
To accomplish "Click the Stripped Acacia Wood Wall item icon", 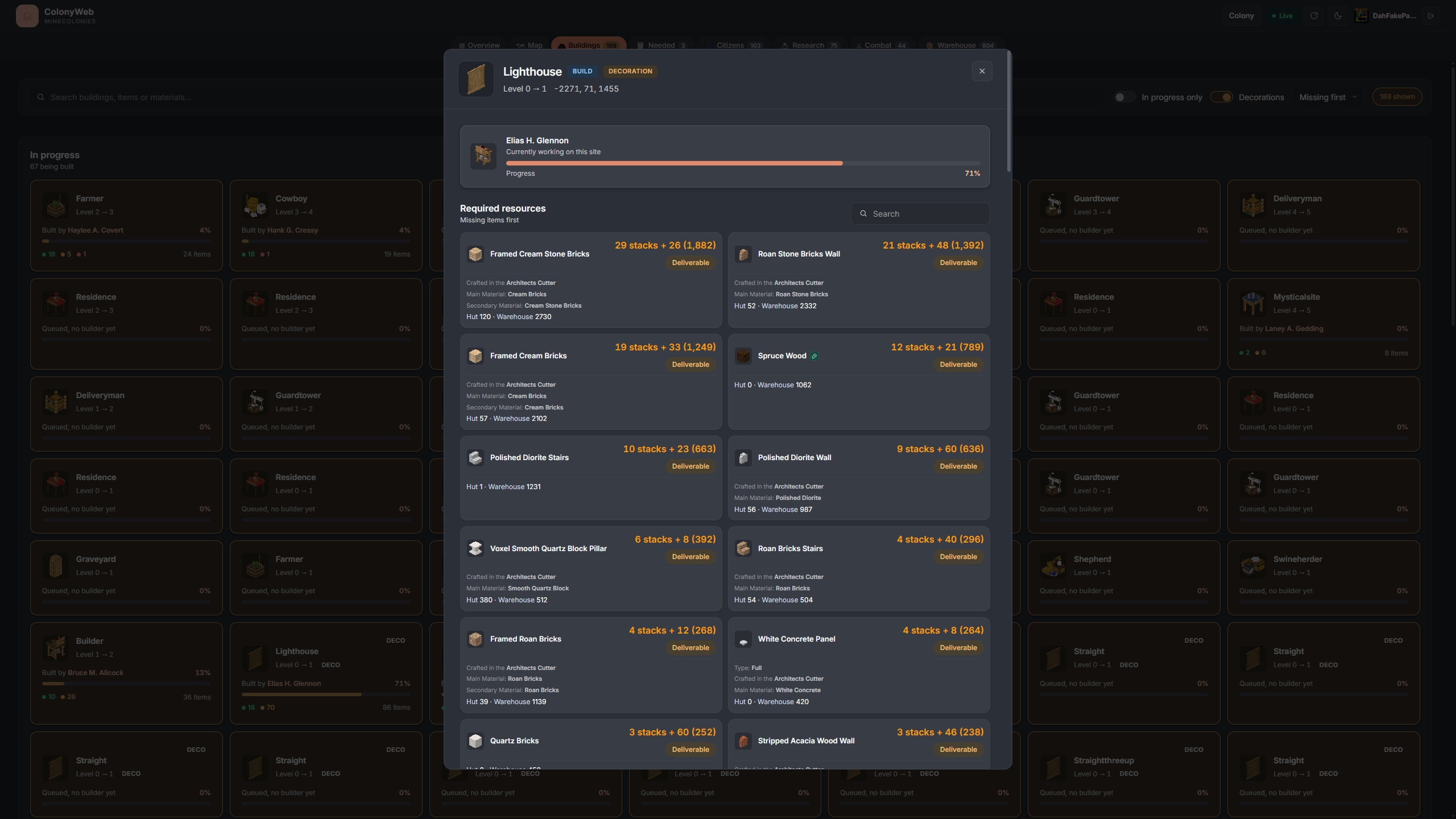I will coord(743,741).
